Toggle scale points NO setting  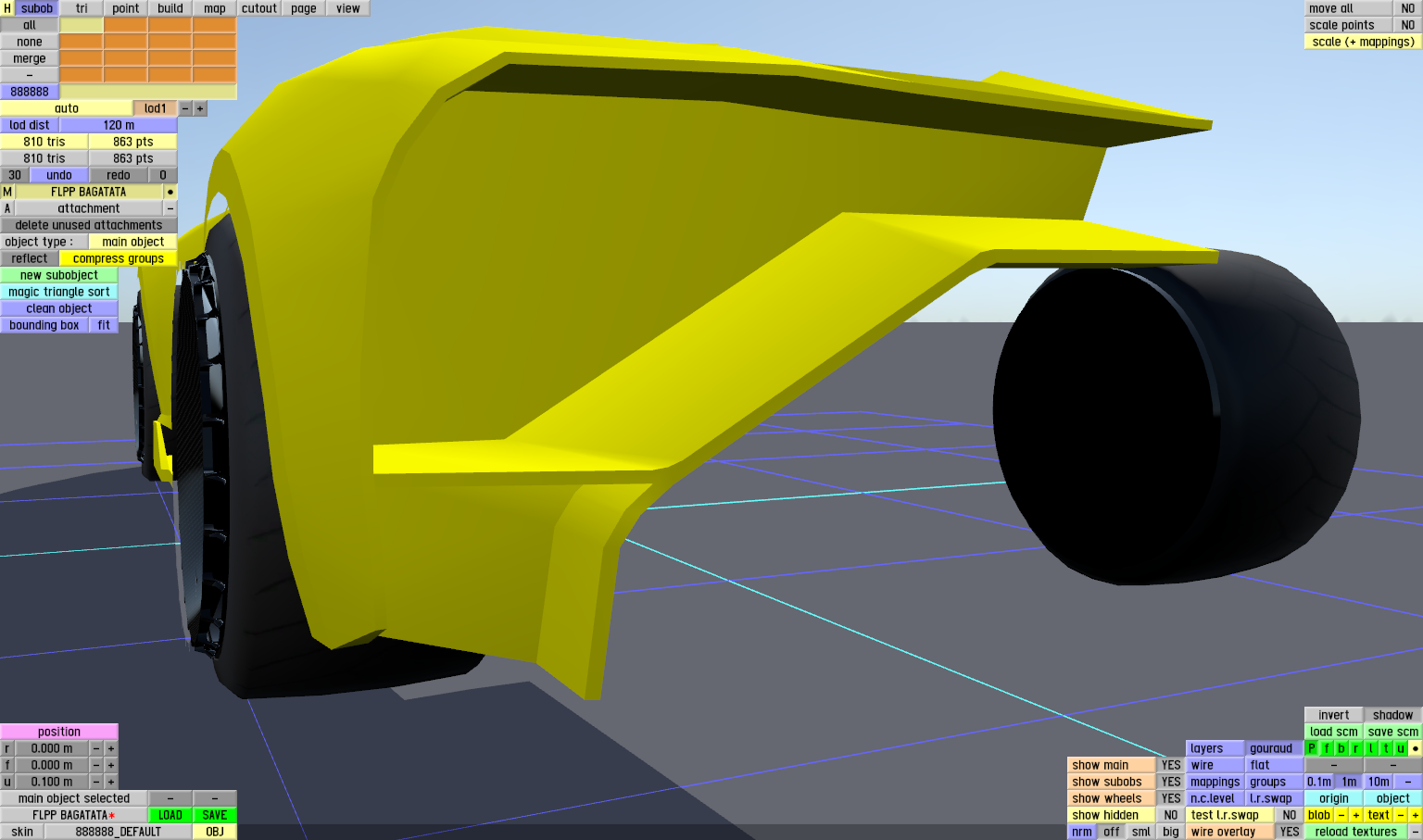(1408, 25)
